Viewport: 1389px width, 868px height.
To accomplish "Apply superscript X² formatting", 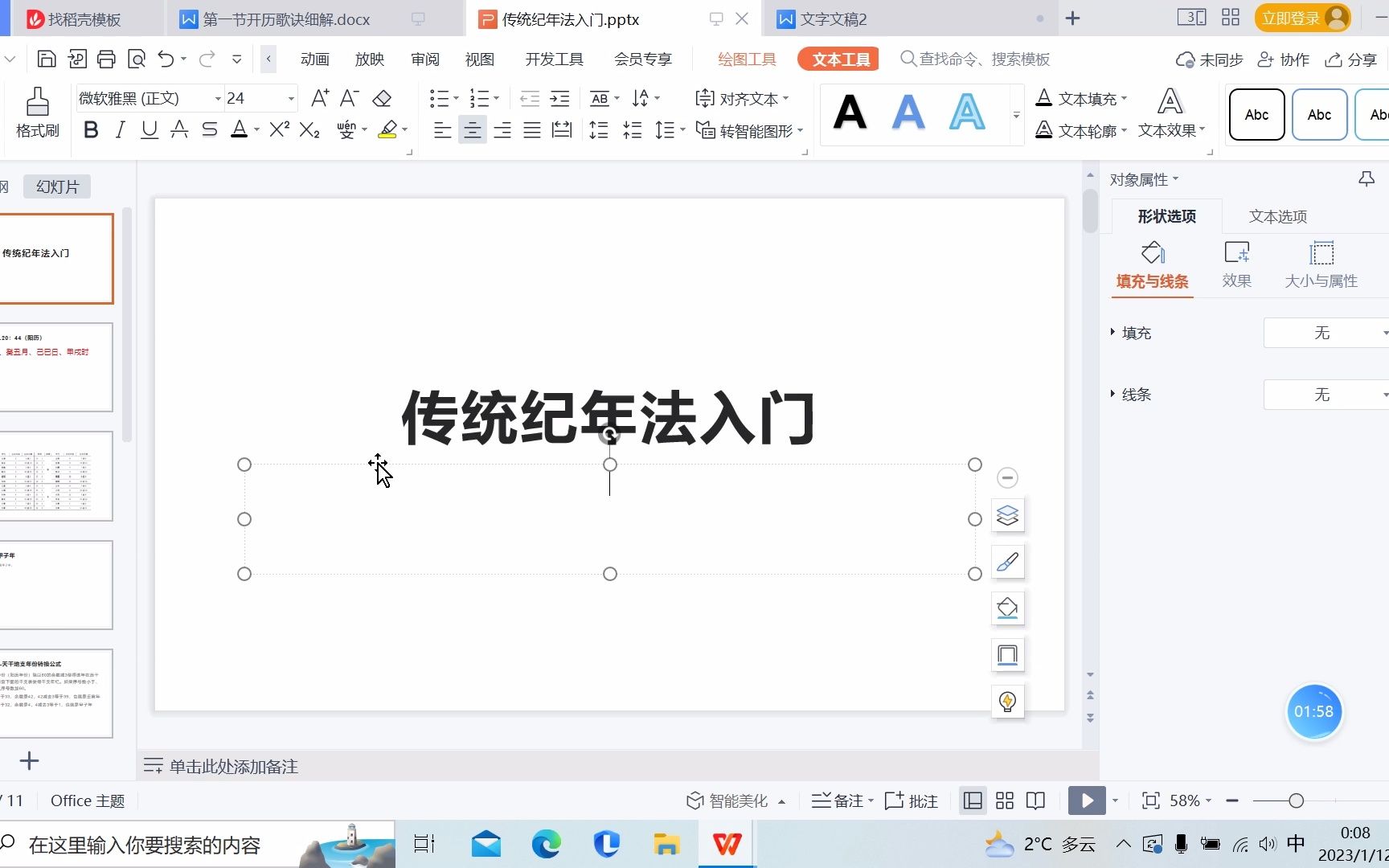I will (280, 129).
